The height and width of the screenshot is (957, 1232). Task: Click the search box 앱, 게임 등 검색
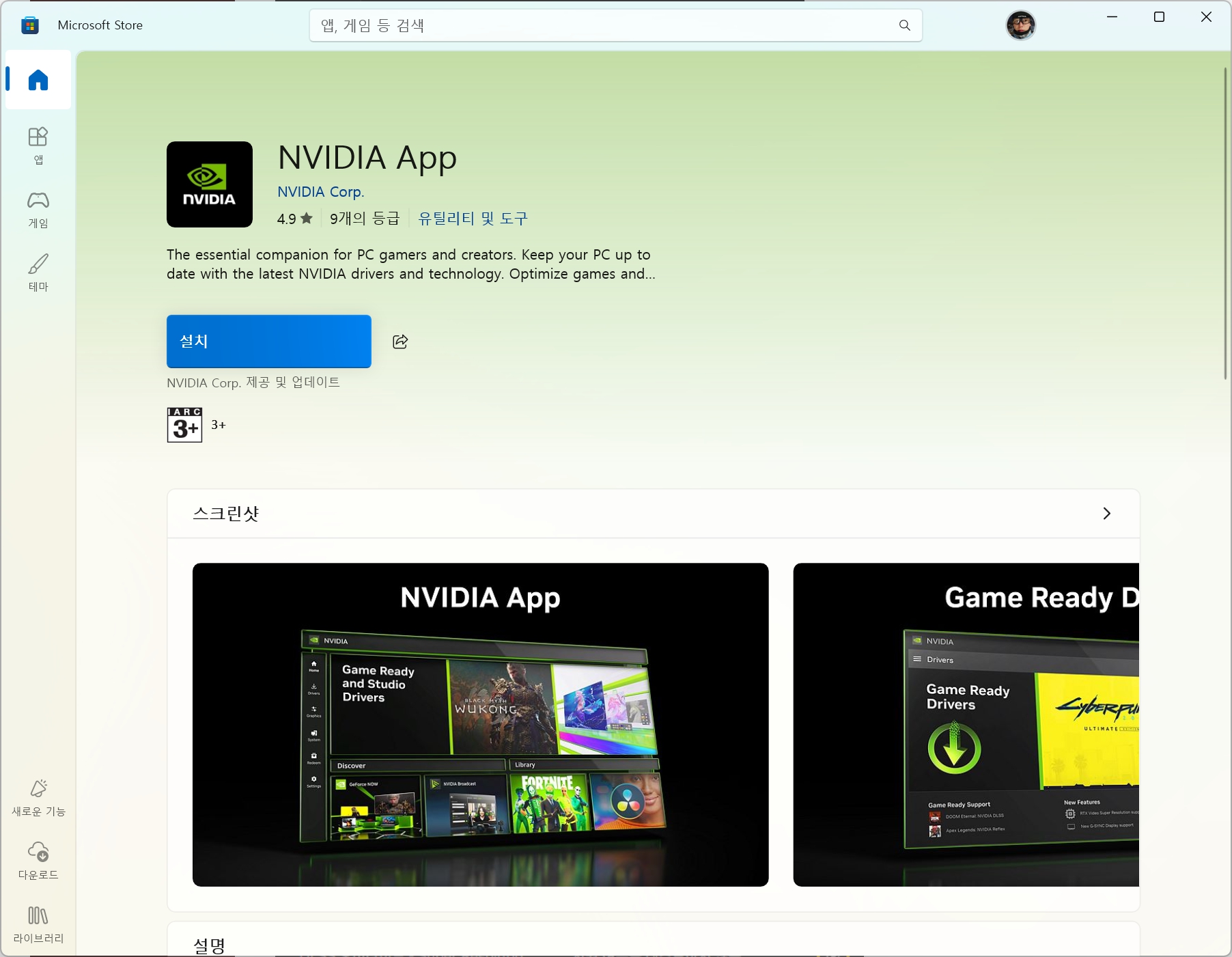click(x=616, y=25)
